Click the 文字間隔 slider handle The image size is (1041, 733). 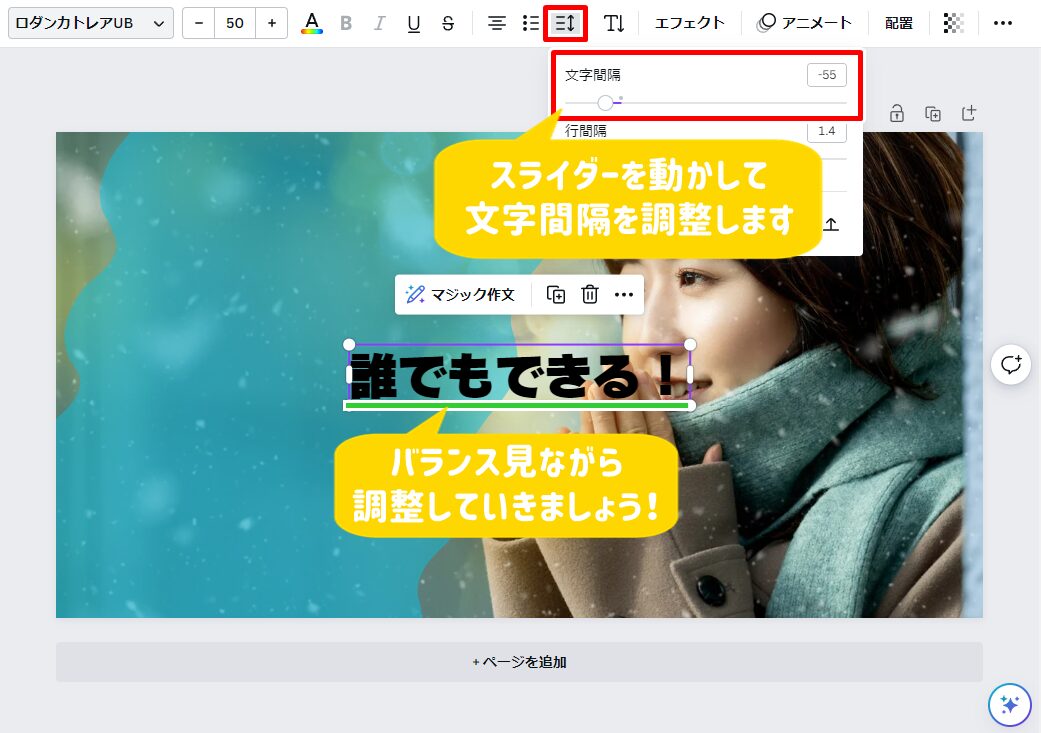point(605,102)
